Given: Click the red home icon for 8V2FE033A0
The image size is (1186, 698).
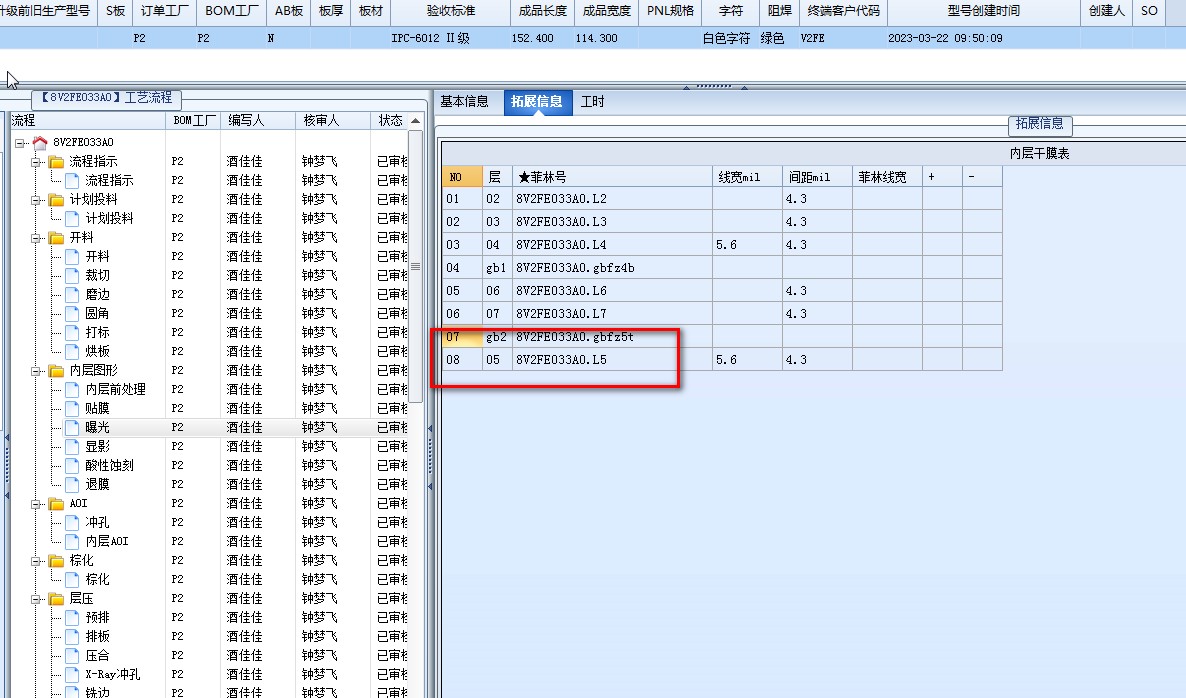Looking at the screenshot, I should (x=40, y=142).
